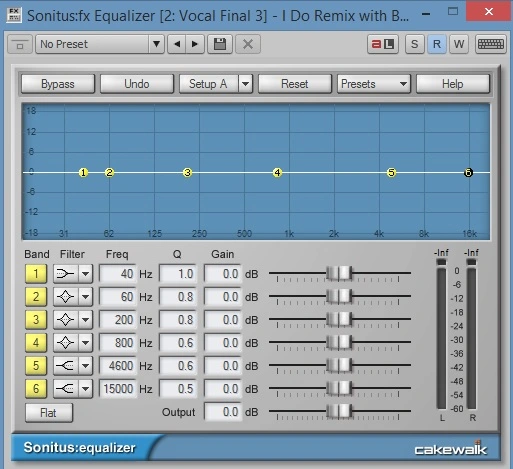
Task: Click band 6 high shelf filter icon
Action: coord(66,389)
